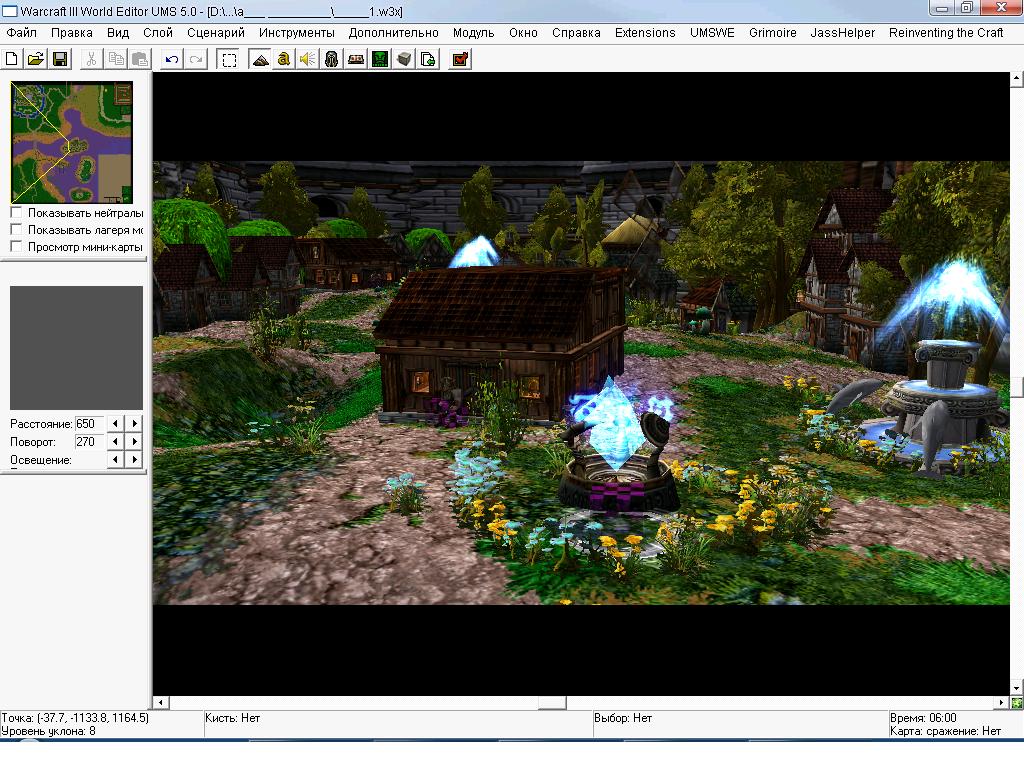The height and width of the screenshot is (768, 1024).
Task: Enable the Показывать нейтралы checkbox
Action: 16,212
